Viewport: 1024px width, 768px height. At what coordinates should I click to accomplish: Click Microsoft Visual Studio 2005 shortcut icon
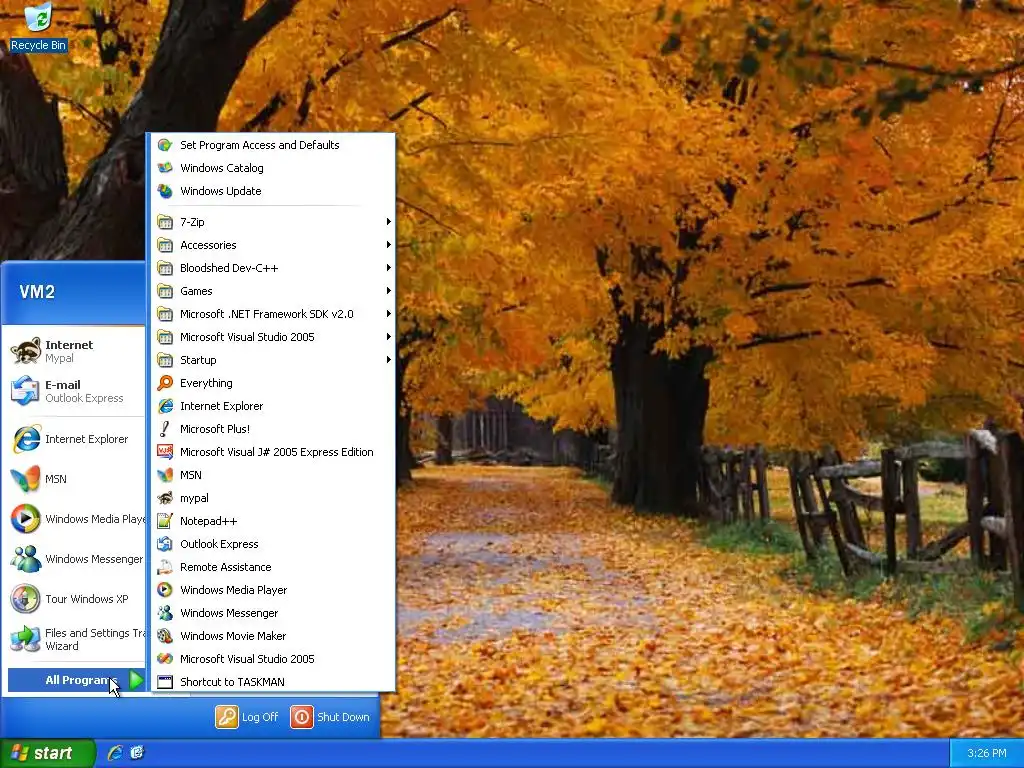pyautogui.click(x=165, y=659)
